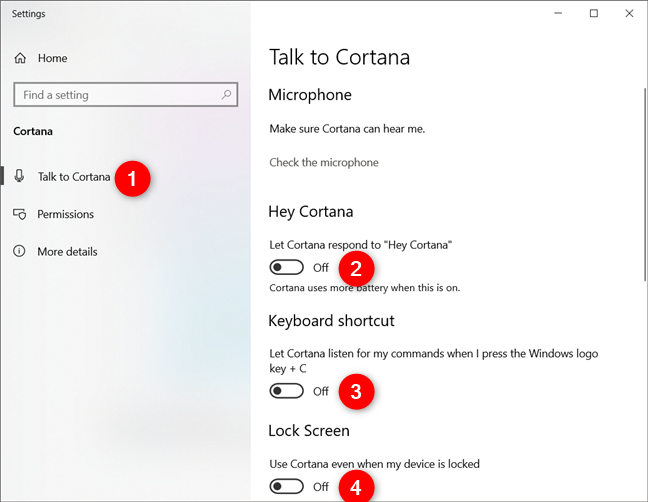Click the Permissions shield icon
648x502 pixels.
coord(19,214)
